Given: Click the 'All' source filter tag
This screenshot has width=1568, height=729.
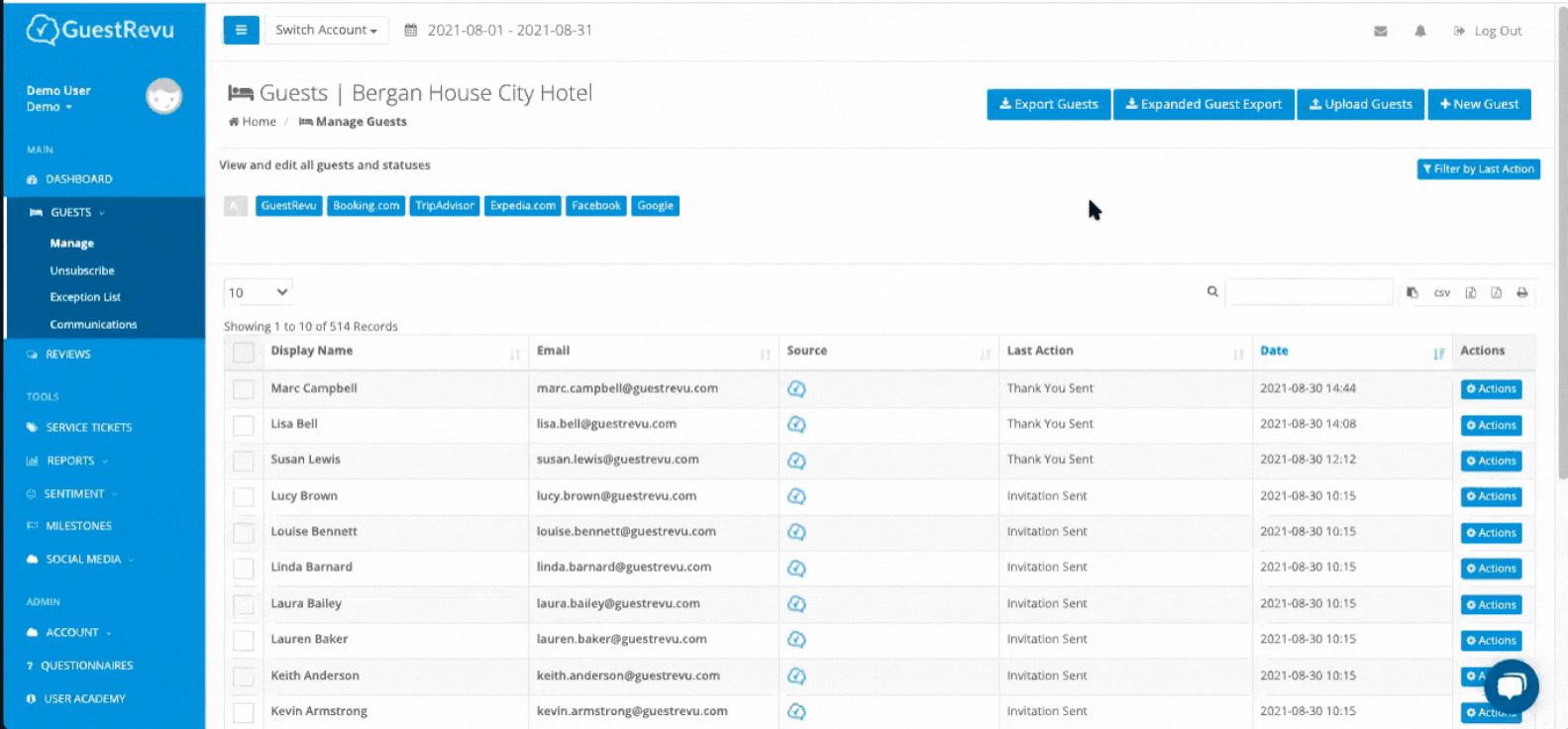Looking at the screenshot, I should [x=236, y=206].
